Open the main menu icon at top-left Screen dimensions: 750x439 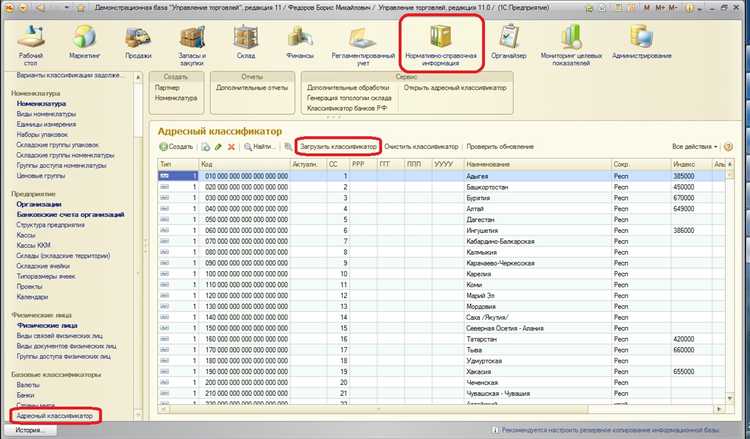(x=9, y=8)
